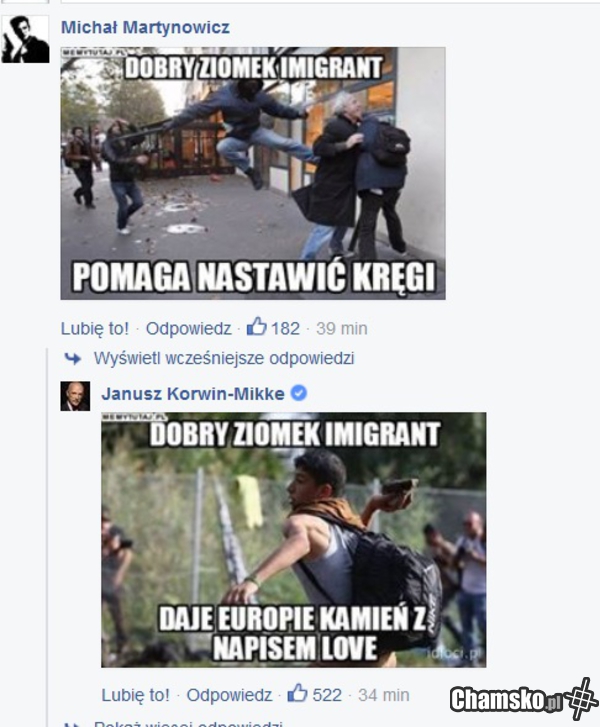
Task: Click the Michał Martynowicz name link
Action: point(145,27)
